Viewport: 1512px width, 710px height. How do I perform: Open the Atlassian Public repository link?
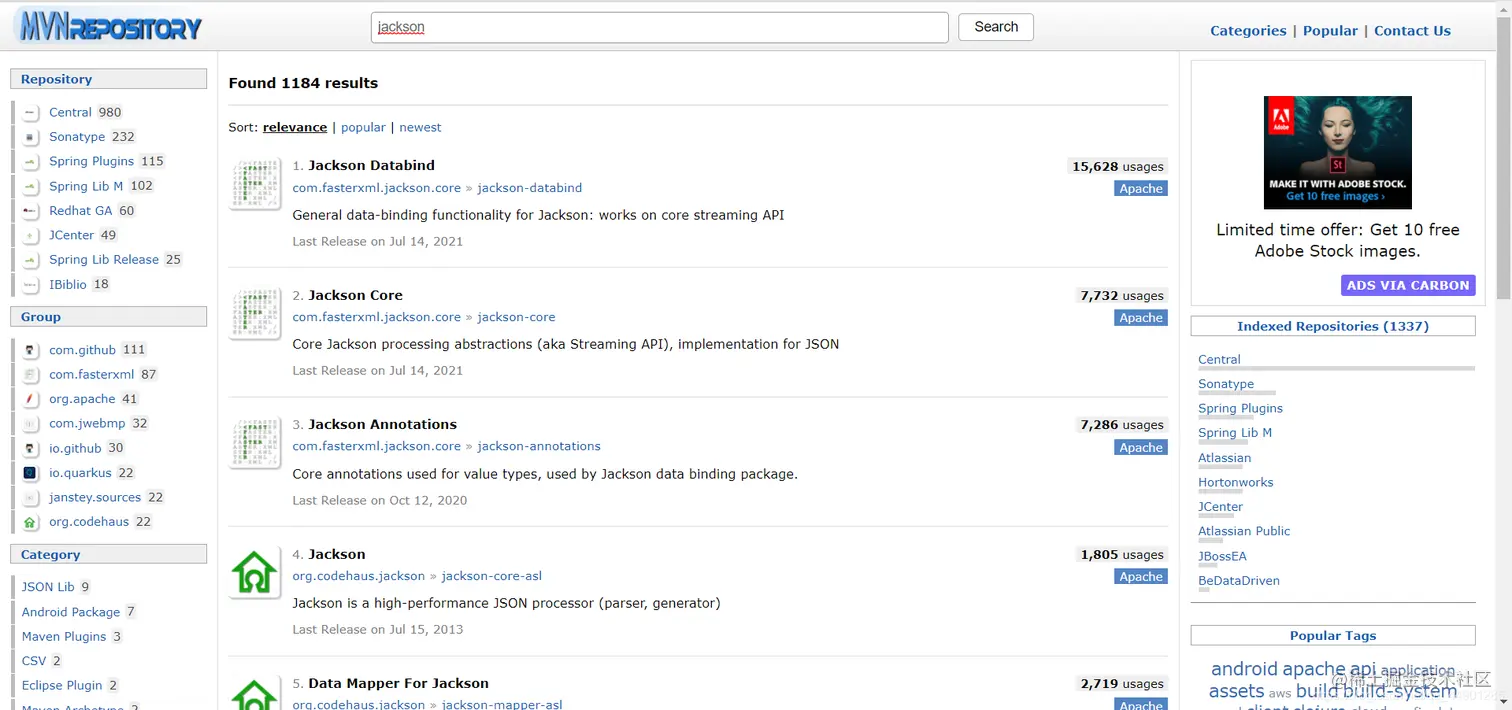1244,531
